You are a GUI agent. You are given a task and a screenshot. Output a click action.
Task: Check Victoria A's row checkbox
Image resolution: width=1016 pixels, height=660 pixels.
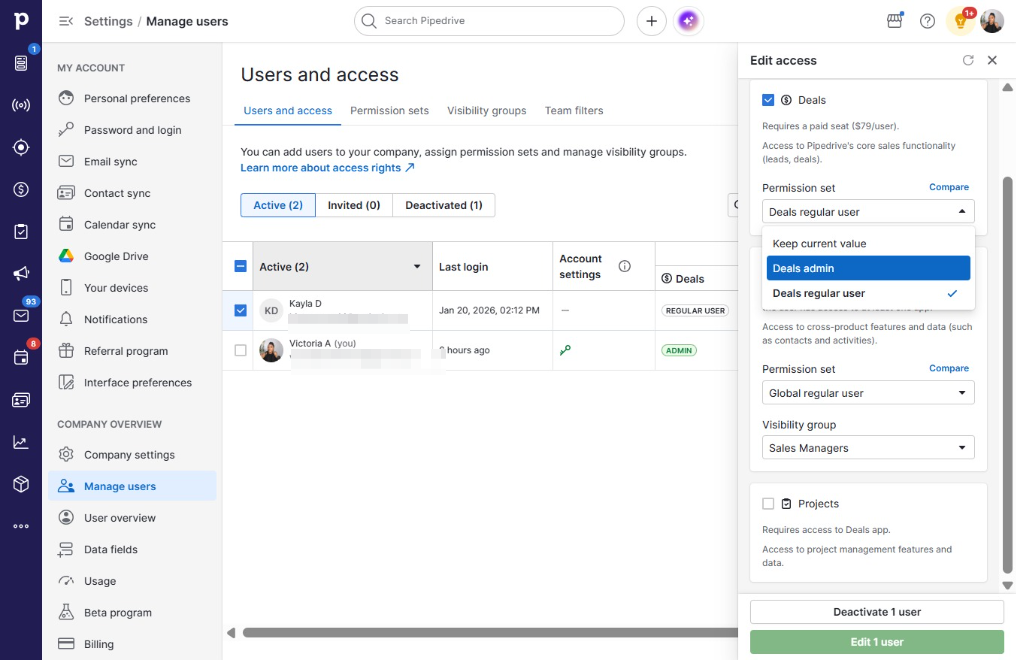[x=240, y=350]
